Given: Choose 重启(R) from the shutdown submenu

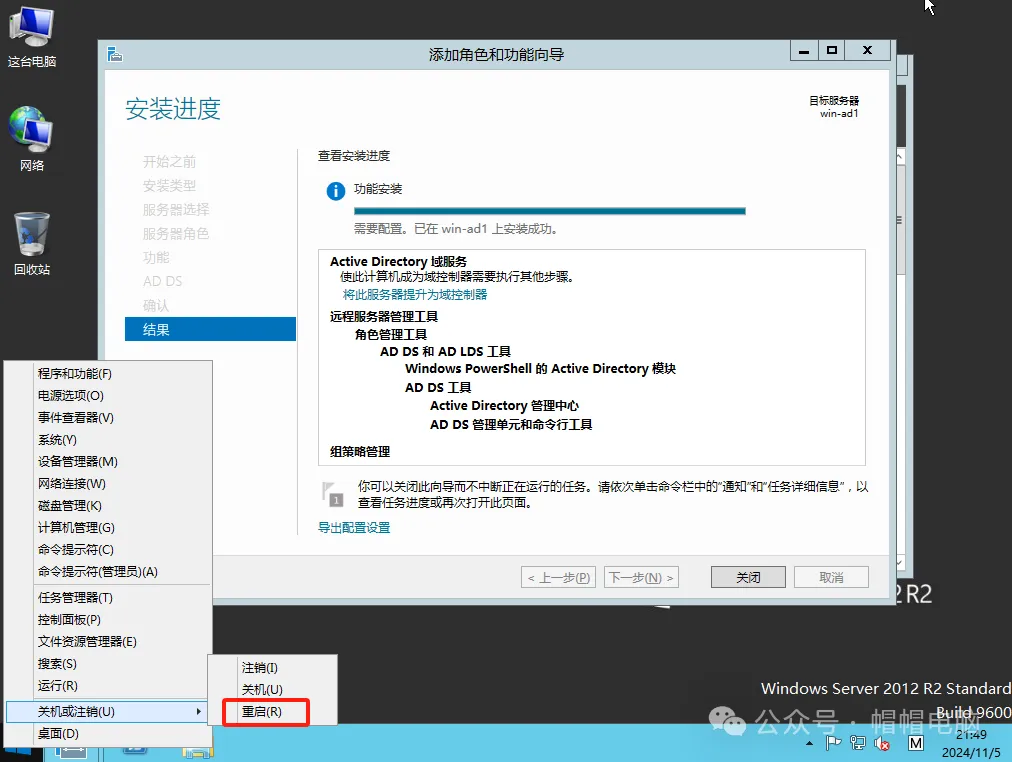Looking at the screenshot, I should click(262, 712).
